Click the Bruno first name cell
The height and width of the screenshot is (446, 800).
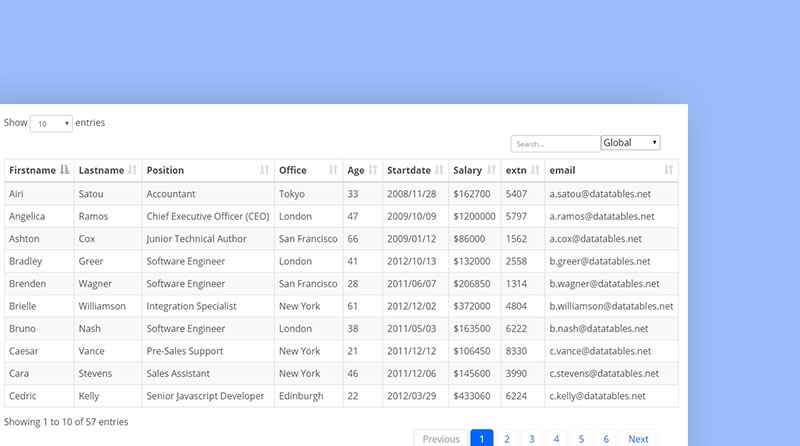coord(39,329)
